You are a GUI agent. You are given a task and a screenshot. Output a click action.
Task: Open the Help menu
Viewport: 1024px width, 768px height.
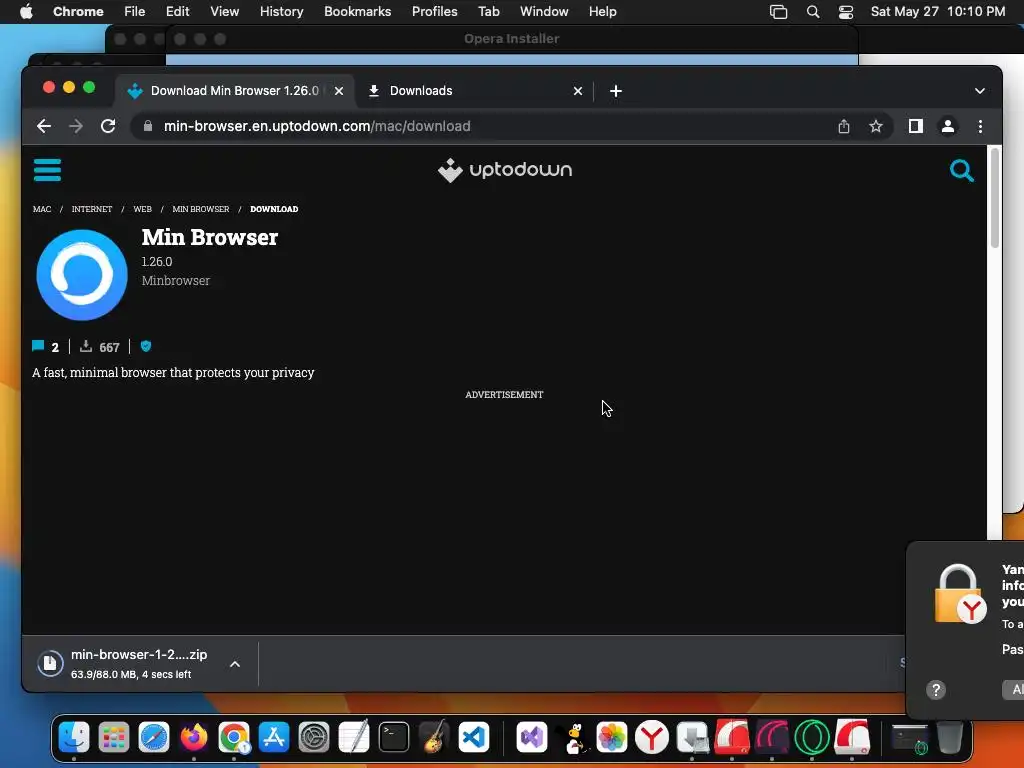pos(602,12)
